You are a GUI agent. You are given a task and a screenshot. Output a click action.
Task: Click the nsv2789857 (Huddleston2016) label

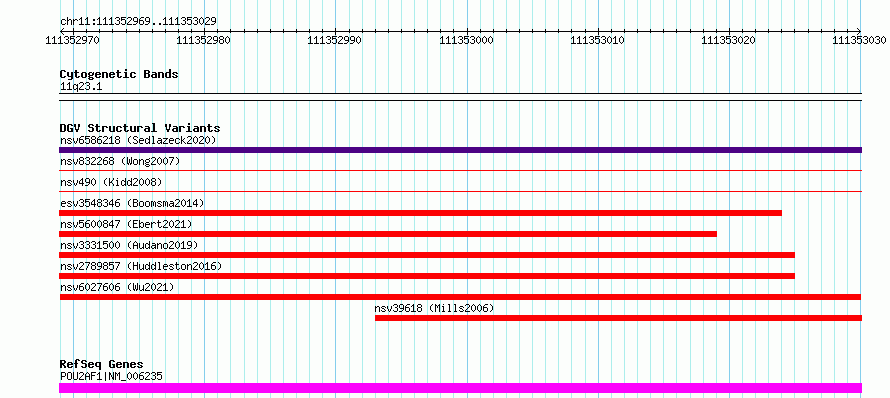tap(141, 266)
